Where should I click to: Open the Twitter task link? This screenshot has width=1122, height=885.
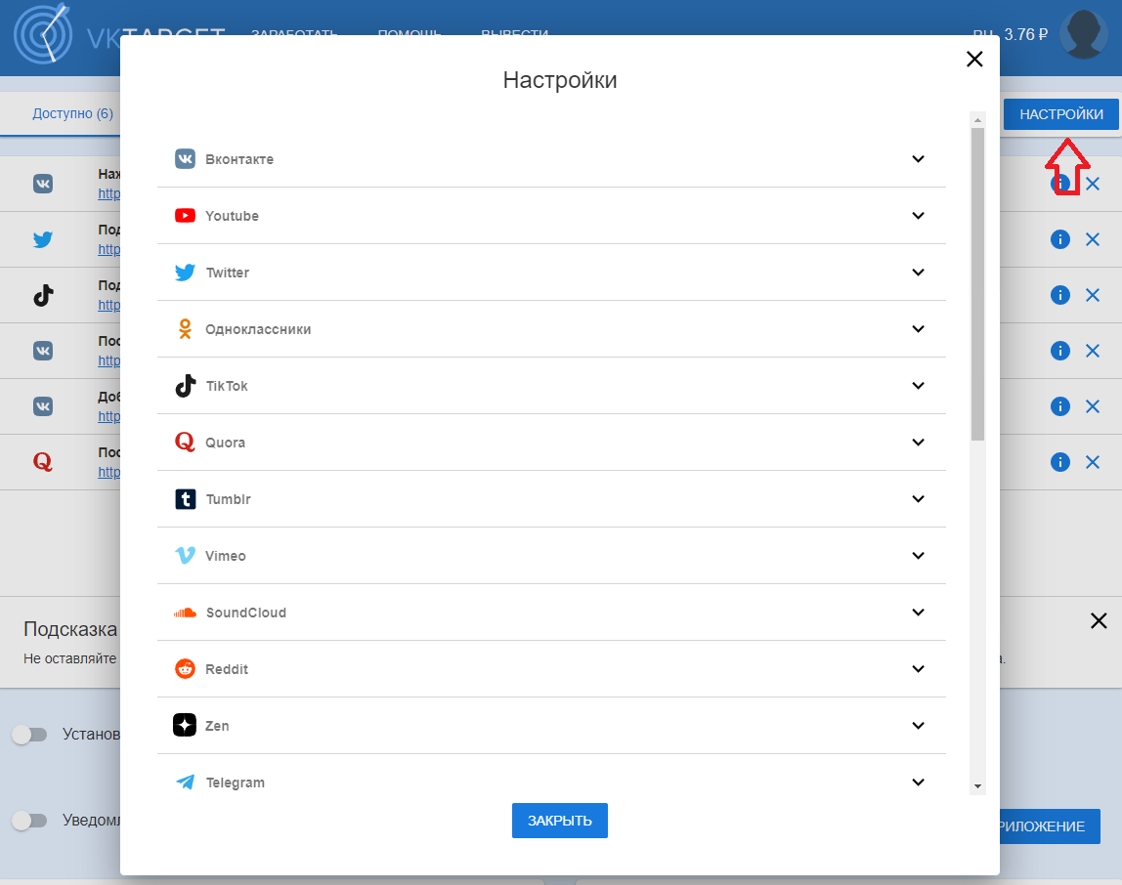click(109, 249)
